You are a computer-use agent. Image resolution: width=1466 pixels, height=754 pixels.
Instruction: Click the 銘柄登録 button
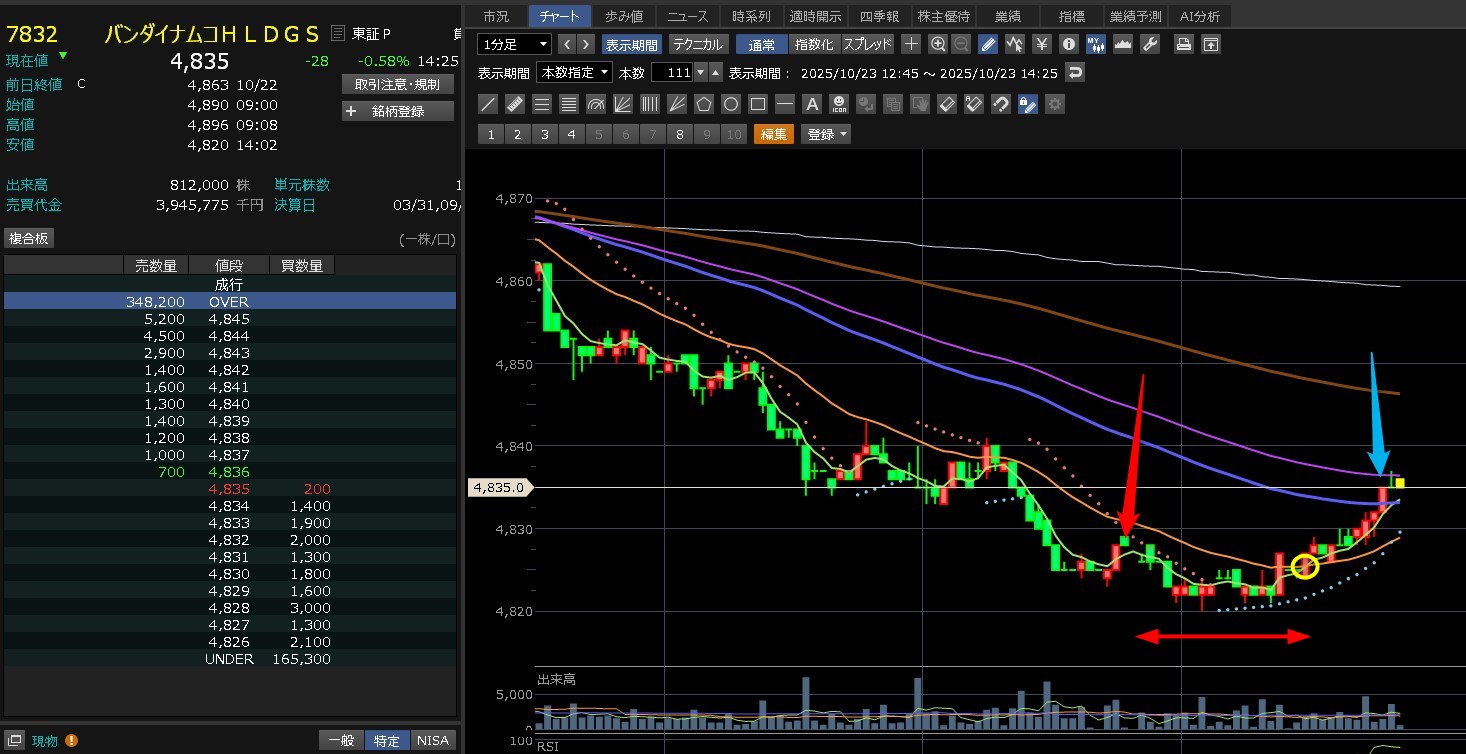click(397, 111)
